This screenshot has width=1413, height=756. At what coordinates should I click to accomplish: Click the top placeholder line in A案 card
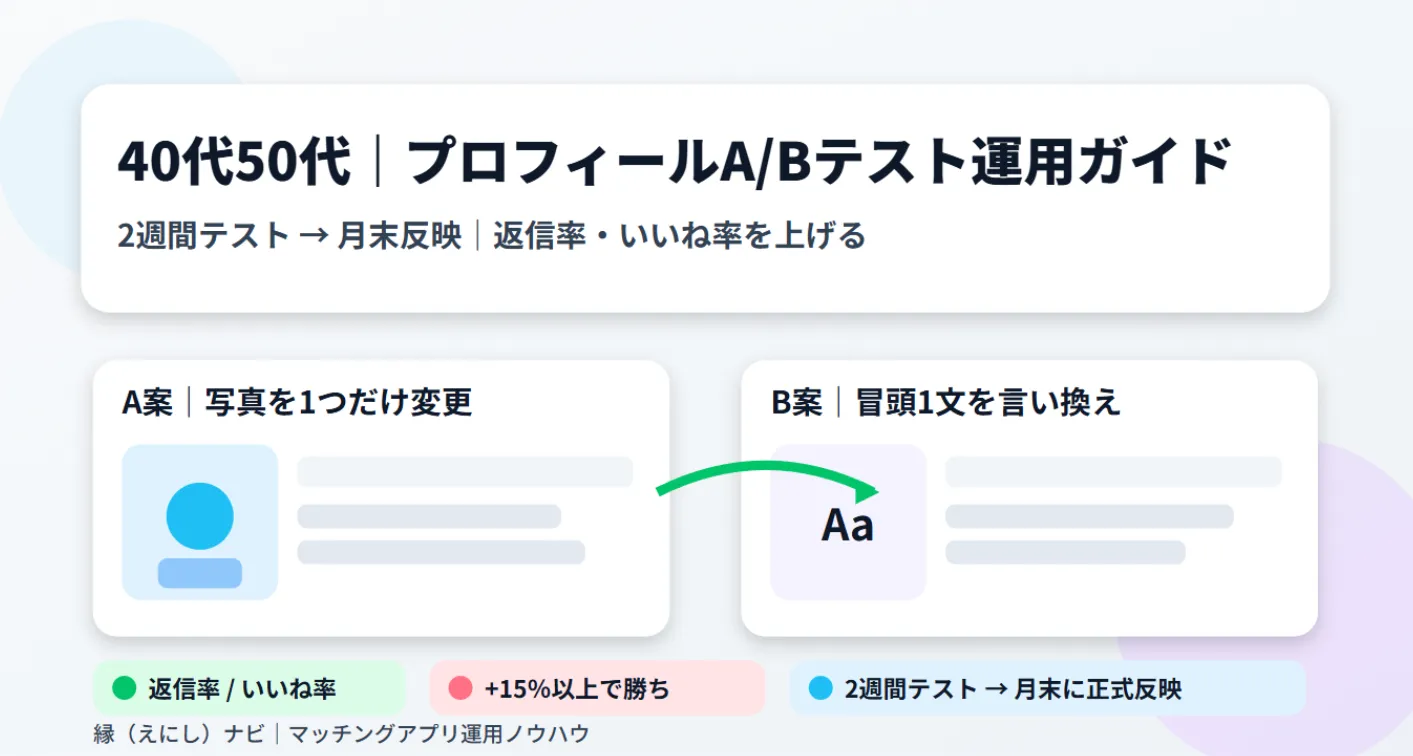point(465,472)
